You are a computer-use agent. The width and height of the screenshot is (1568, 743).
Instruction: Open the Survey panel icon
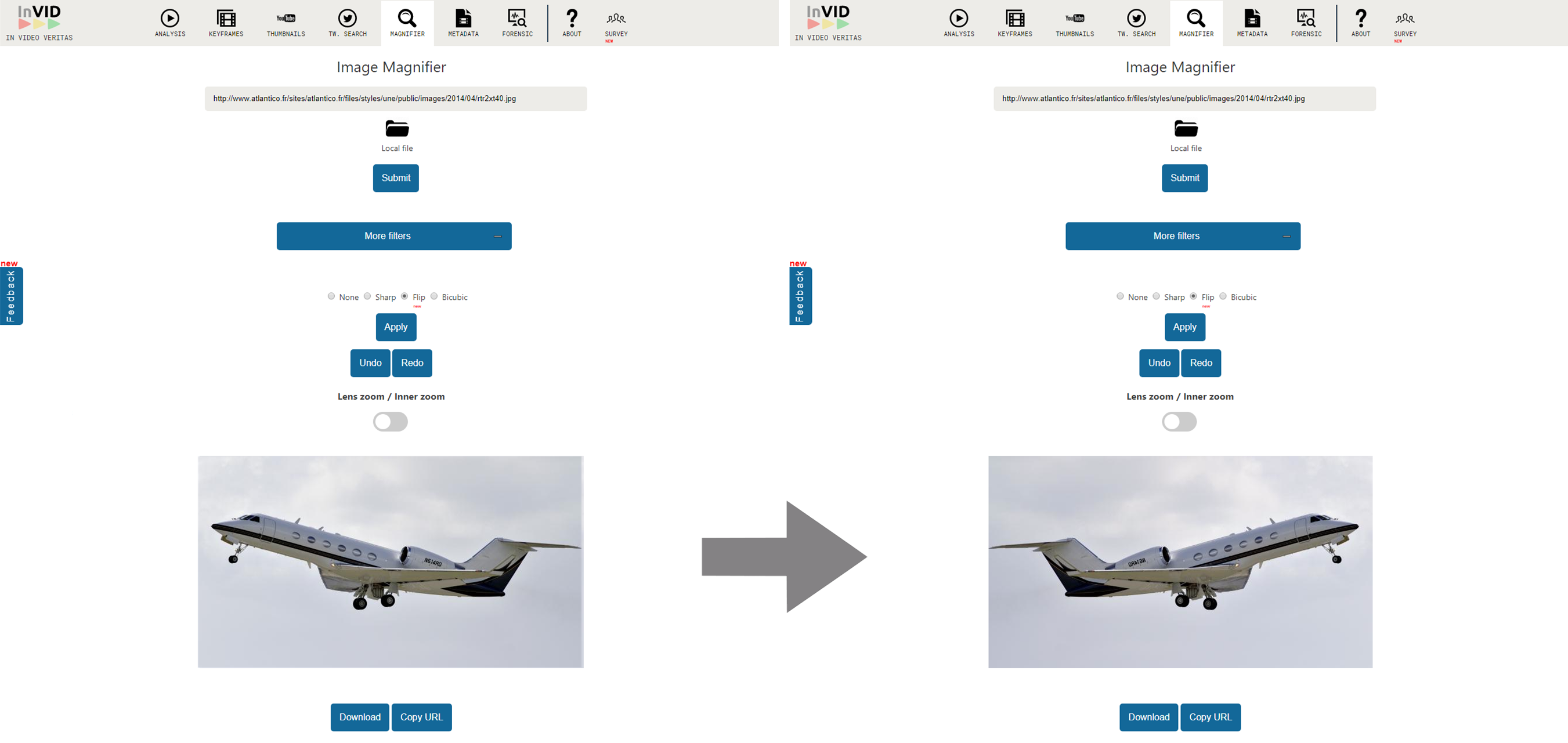(x=616, y=17)
